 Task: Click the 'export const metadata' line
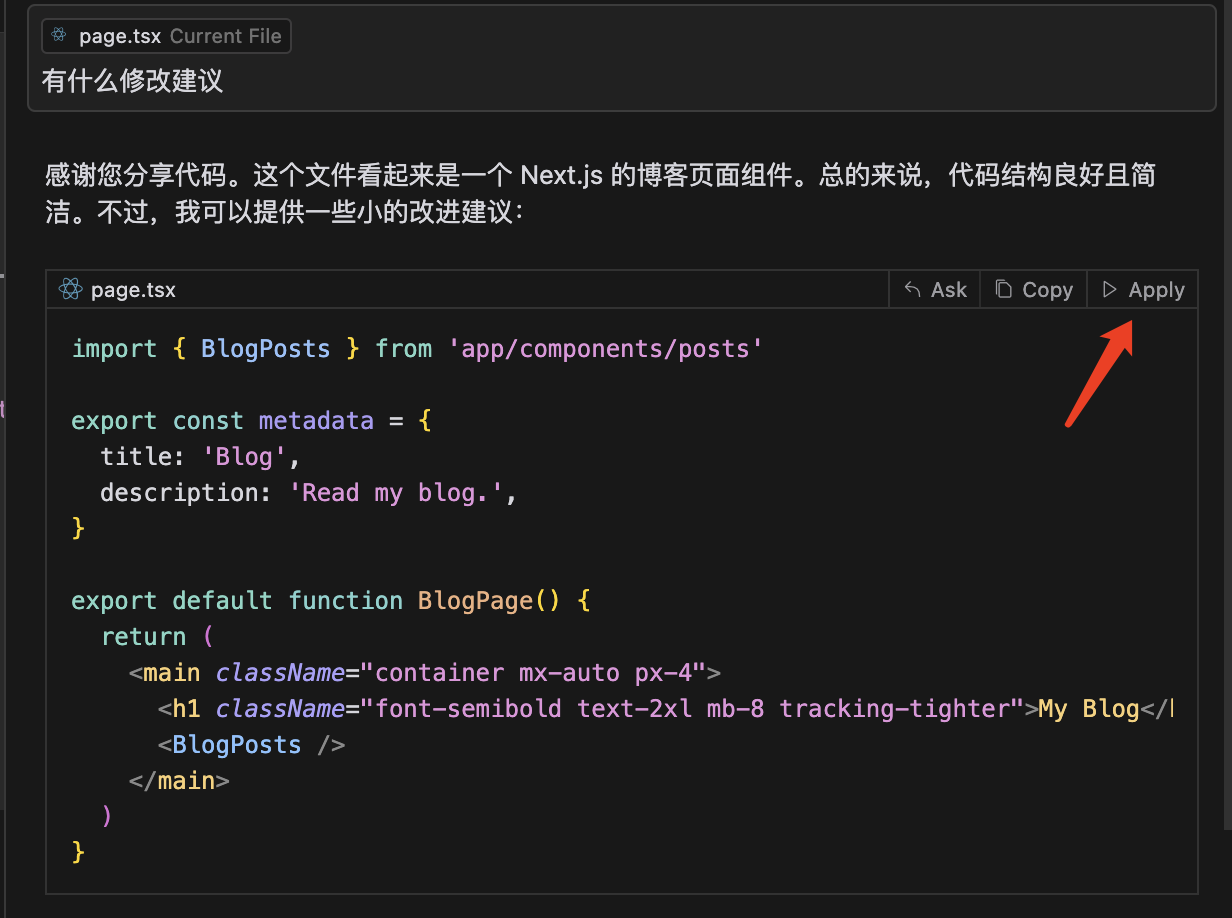[251, 421]
